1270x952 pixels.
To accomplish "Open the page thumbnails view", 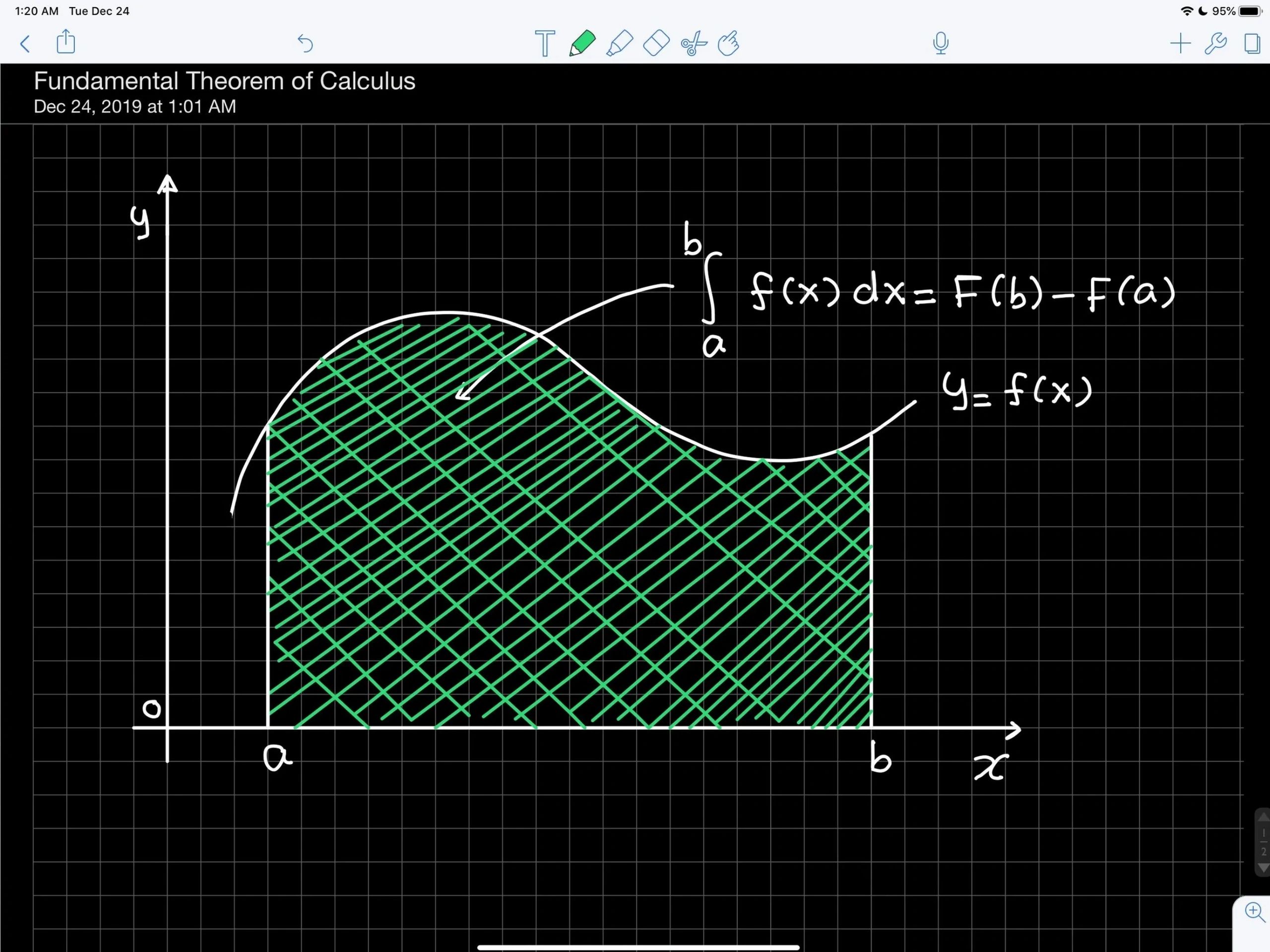I will [x=1252, y=43].
